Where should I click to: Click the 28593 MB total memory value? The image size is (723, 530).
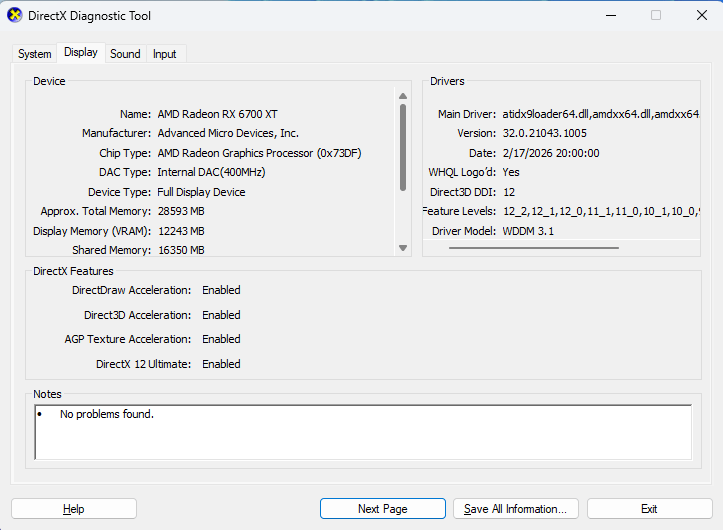pos(181,211)
